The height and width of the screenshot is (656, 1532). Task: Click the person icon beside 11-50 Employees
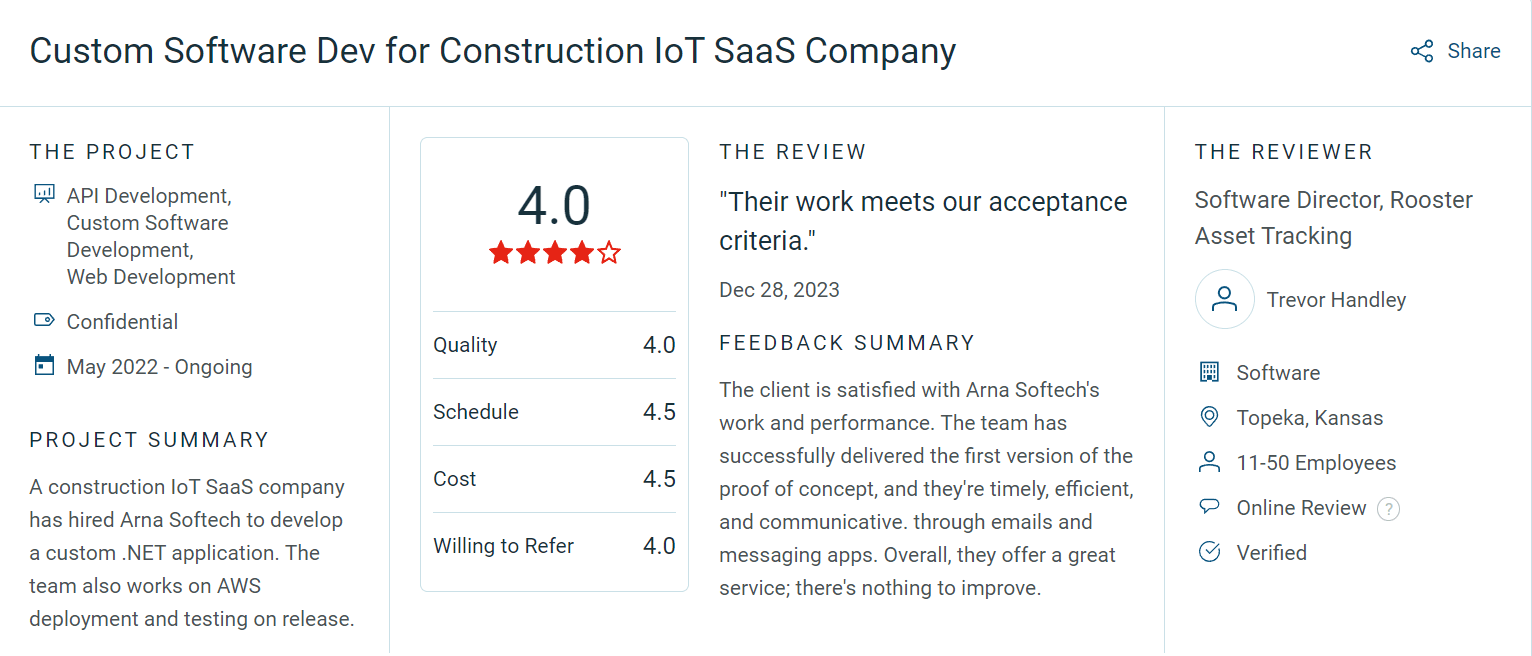(x=1209, y=462)
